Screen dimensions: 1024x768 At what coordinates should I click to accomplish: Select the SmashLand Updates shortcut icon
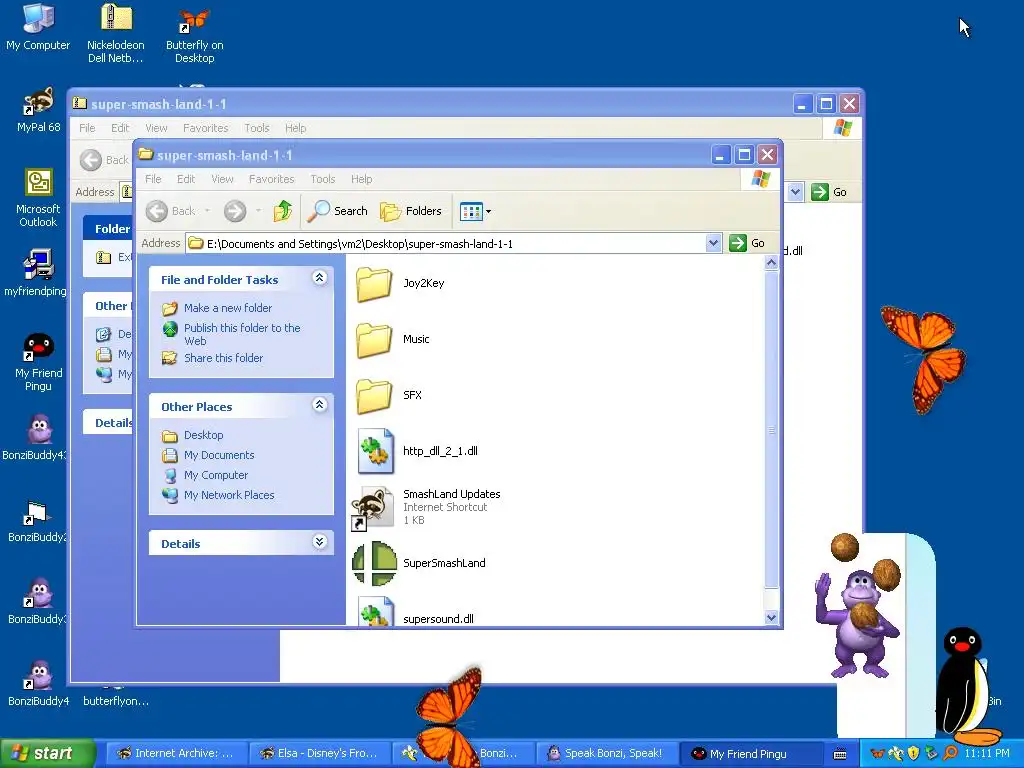point(373,507)
